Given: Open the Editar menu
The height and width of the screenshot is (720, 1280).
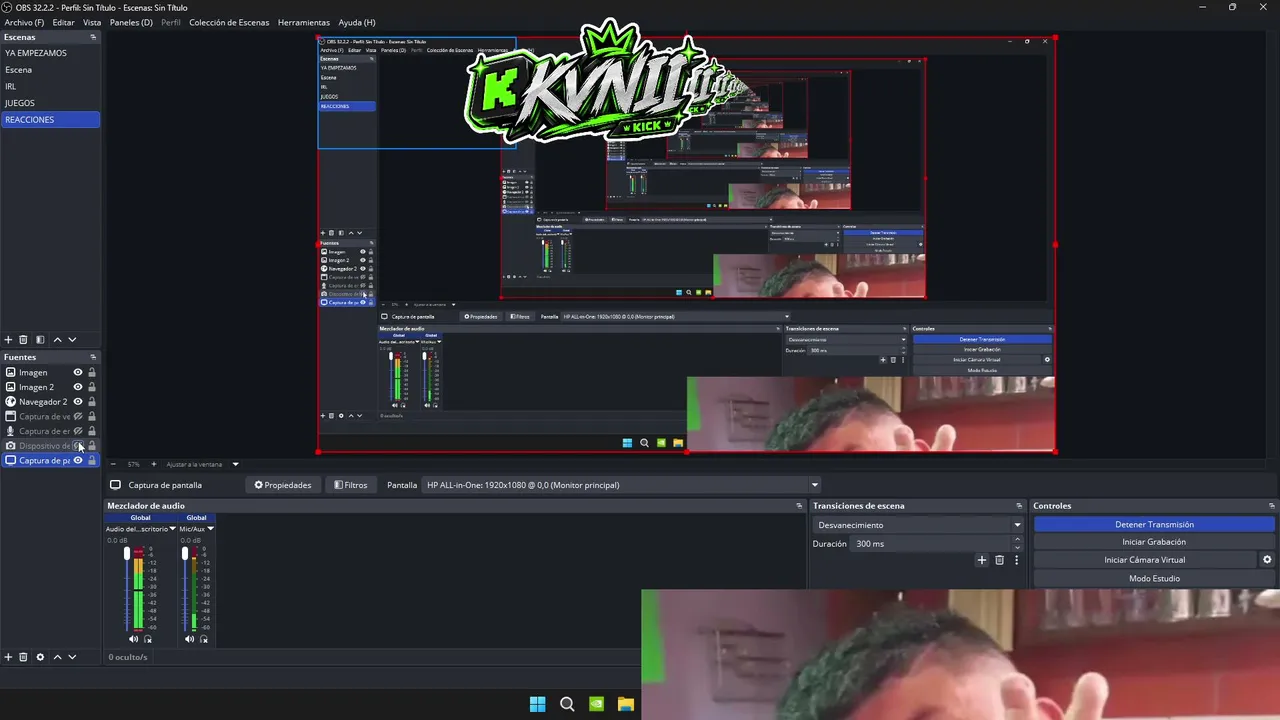Looking at the screenshot, I should [63, 22].
